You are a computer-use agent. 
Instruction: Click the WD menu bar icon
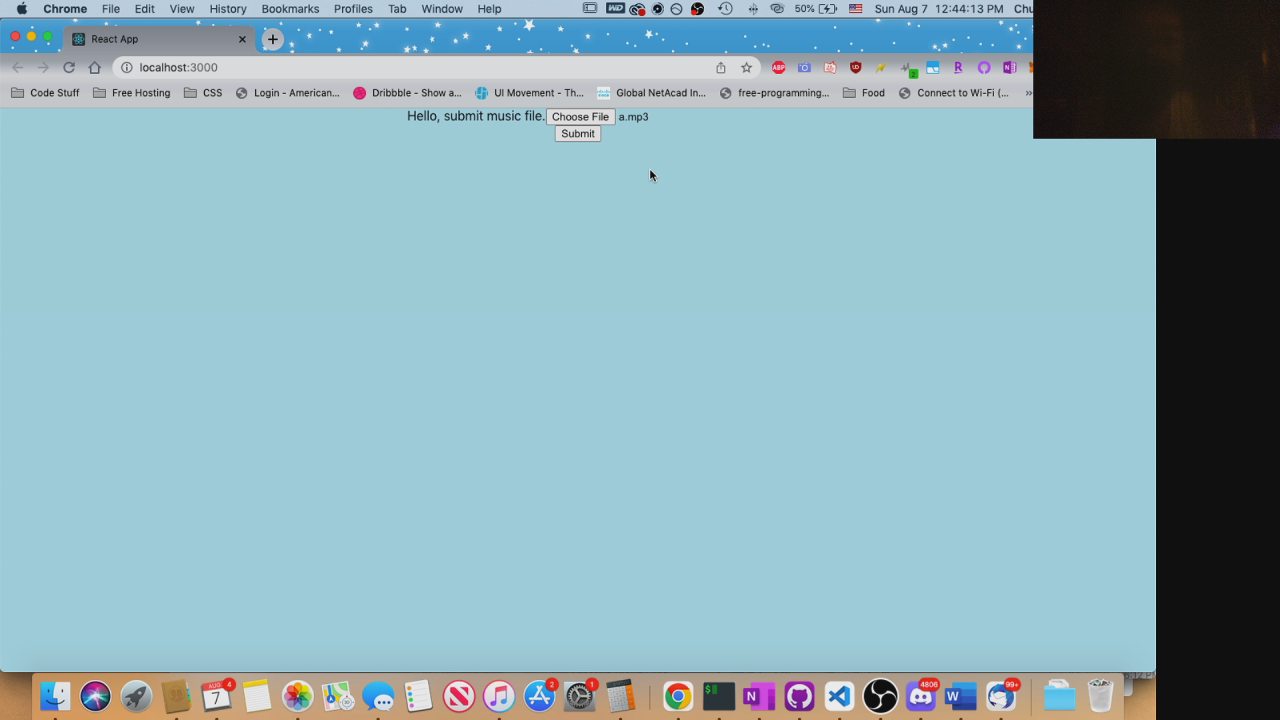point(615,9)
